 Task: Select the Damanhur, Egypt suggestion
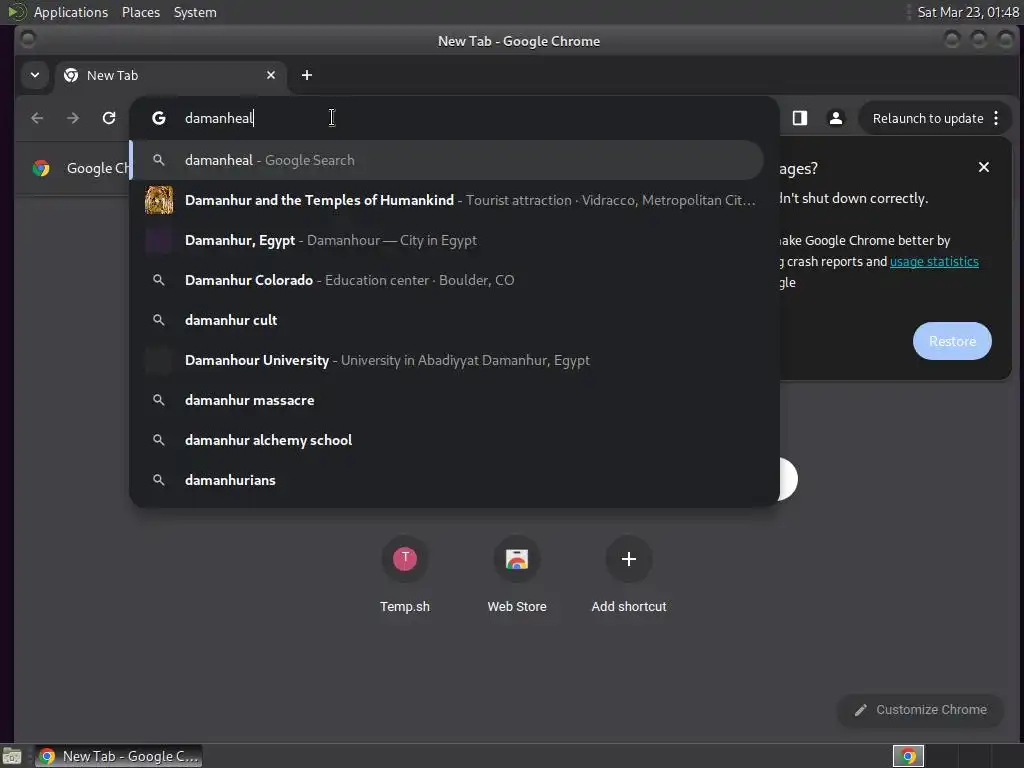(447, 240)
